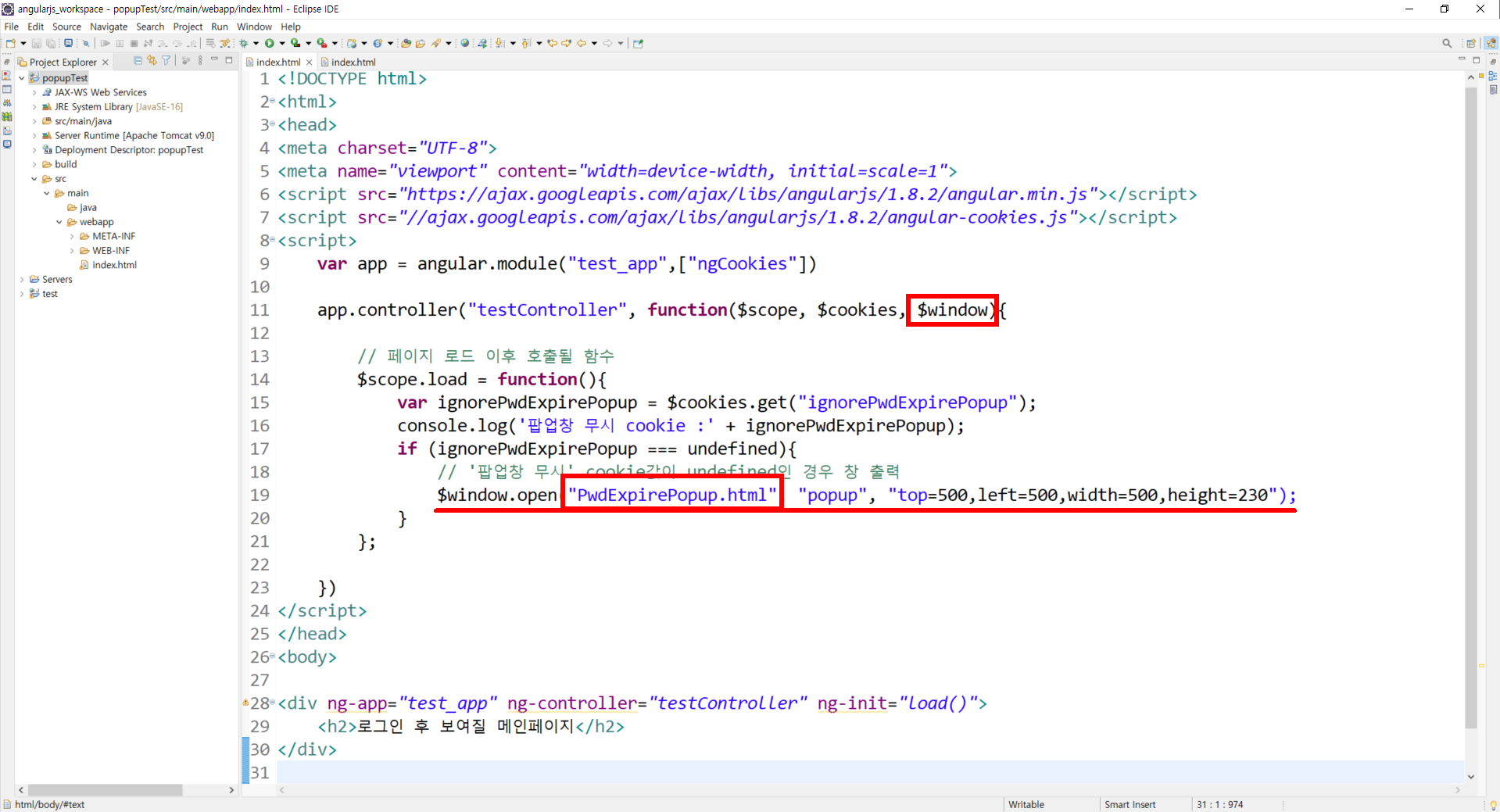
Task: Toggle code folding on line 2 html tag
Action: point(273,102)
